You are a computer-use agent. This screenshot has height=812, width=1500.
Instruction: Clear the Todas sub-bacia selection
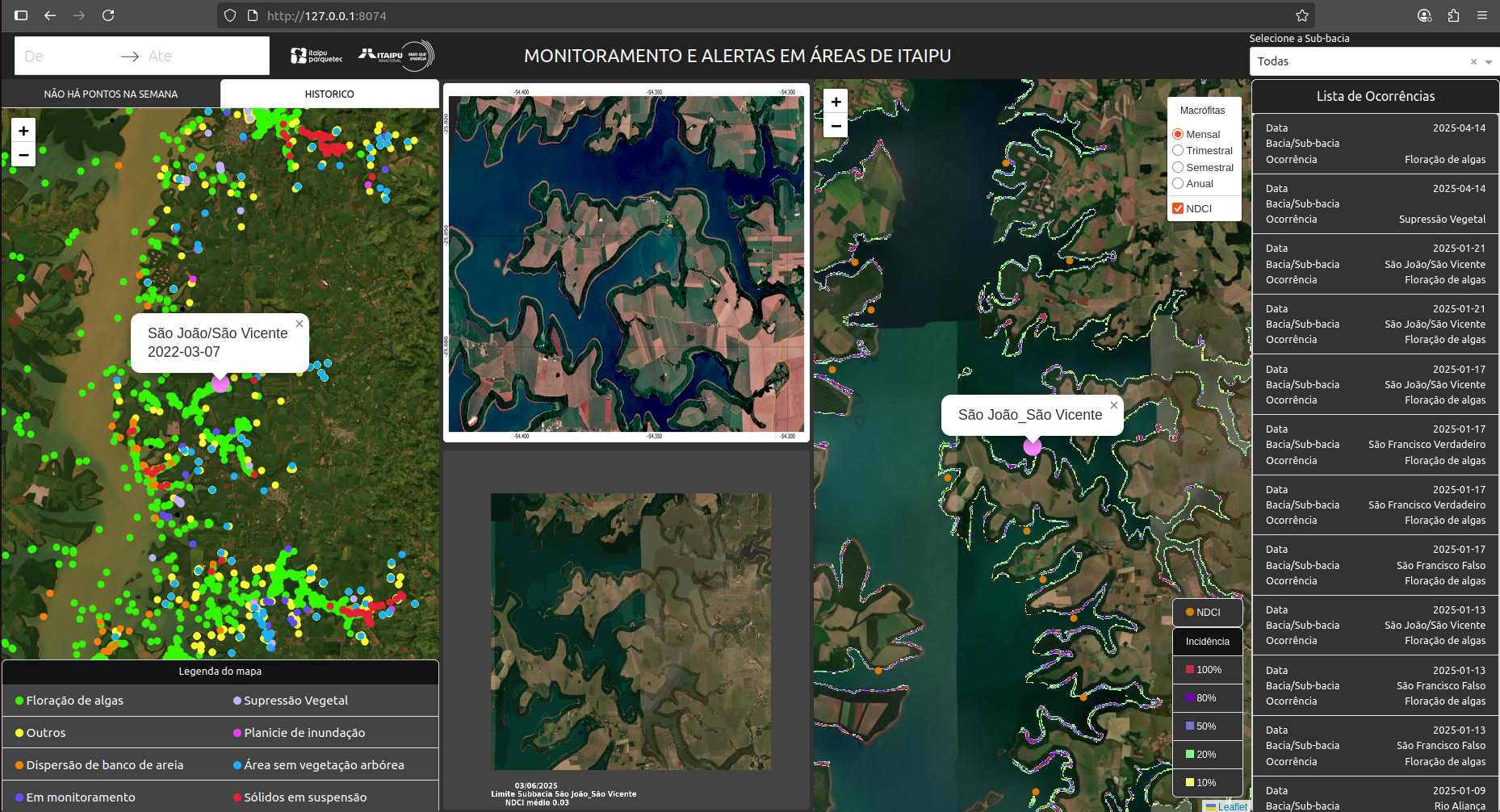point(1473,62)
